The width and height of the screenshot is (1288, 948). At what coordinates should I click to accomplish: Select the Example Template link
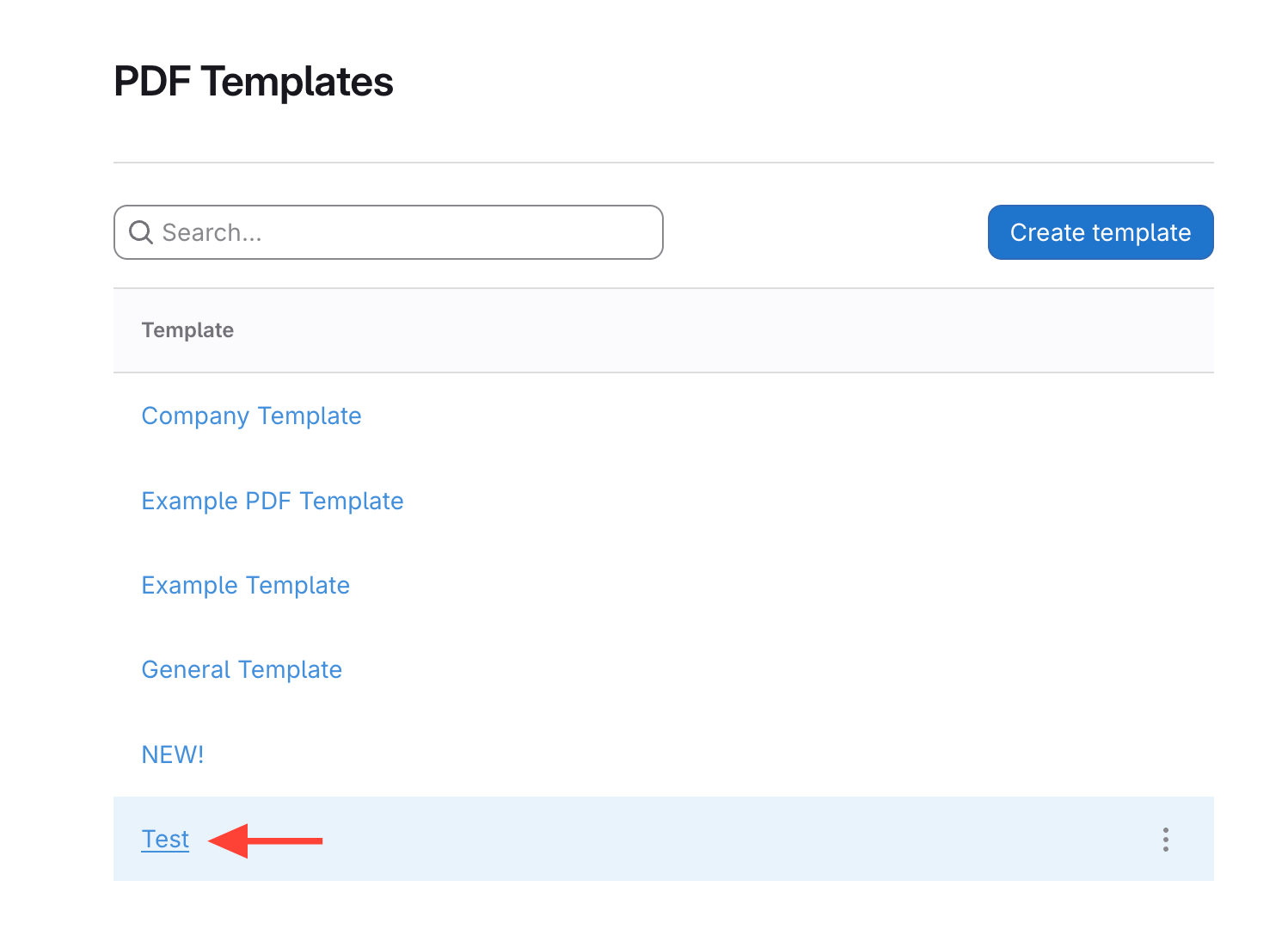coord(245,586)
